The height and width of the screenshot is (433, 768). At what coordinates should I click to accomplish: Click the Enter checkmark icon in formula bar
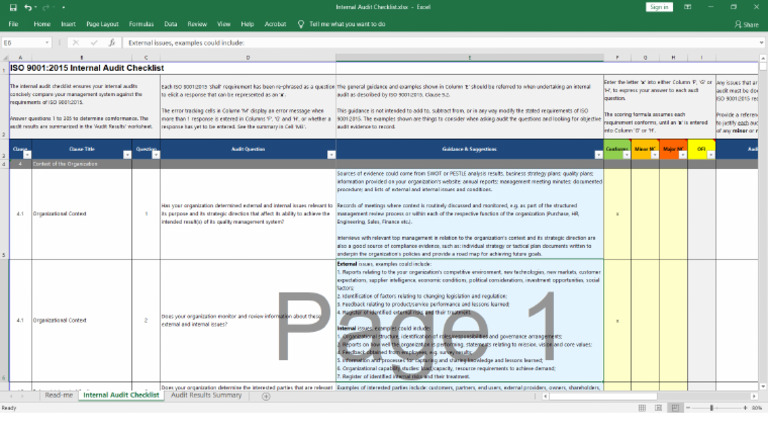[x=94, y=43]
